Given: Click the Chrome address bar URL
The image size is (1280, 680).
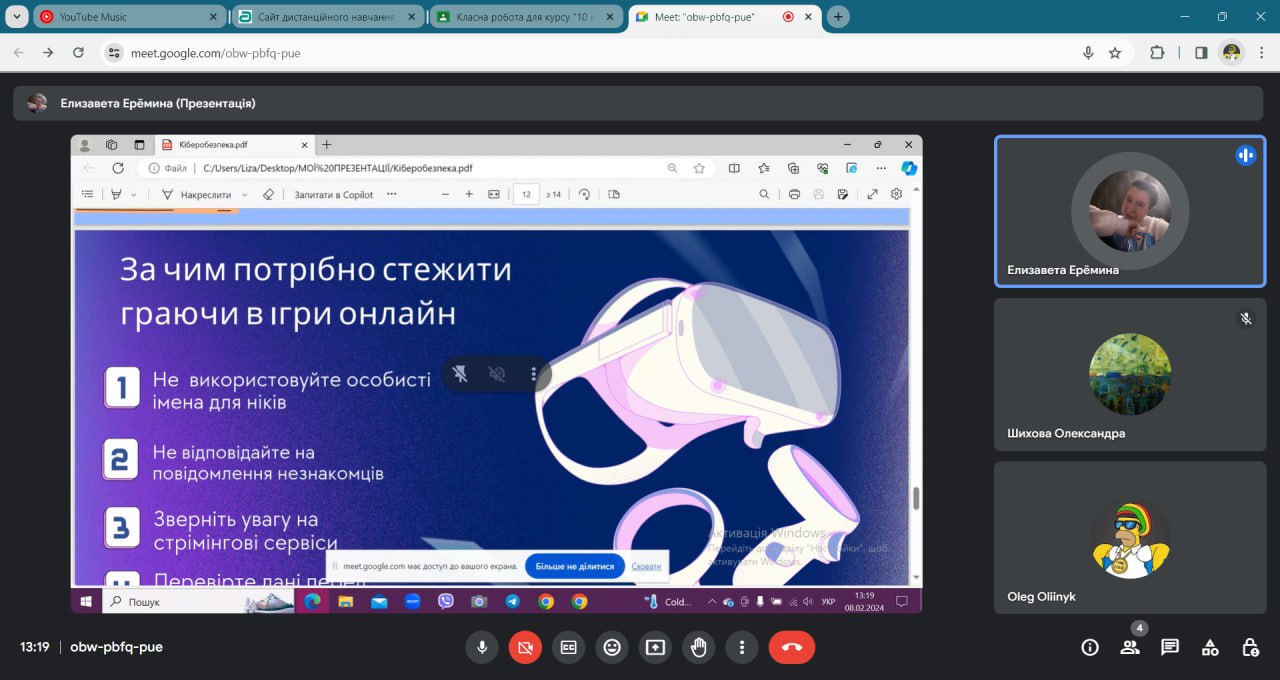Looking at the screenshot, I should [215, 53].
